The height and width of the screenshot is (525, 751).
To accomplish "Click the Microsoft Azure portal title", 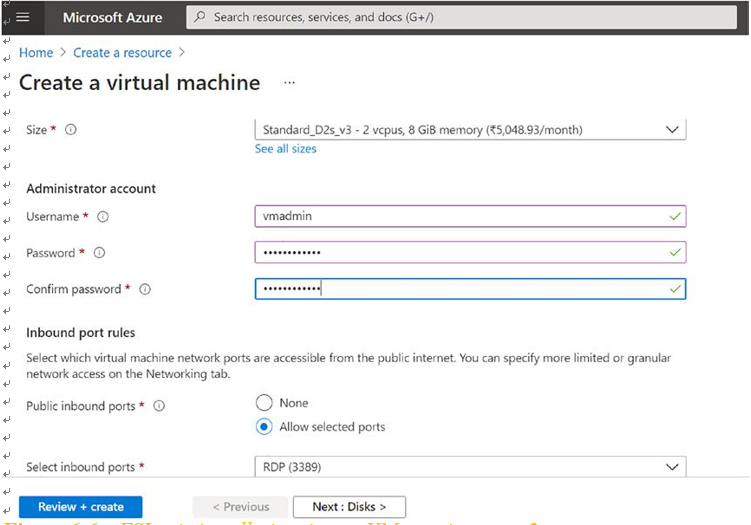I will click(113, 18).
